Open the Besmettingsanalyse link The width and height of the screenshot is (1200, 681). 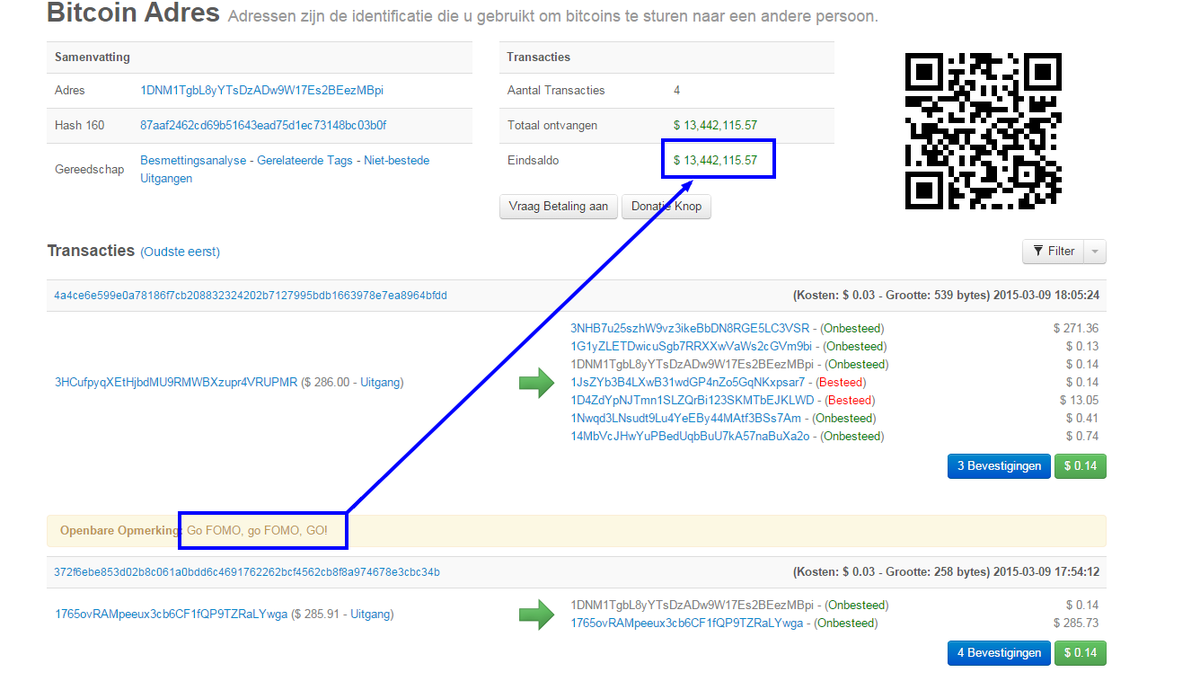click(193, 160)
